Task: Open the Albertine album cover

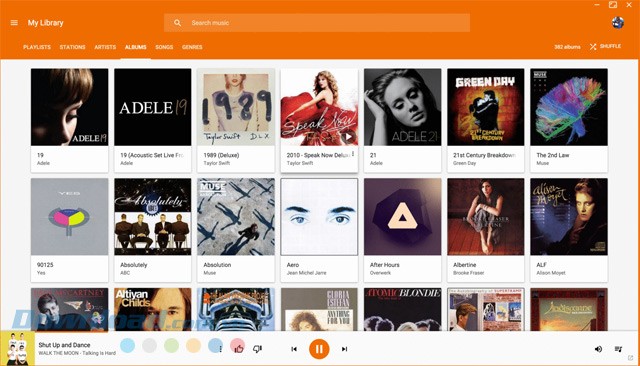Action: 486,217
